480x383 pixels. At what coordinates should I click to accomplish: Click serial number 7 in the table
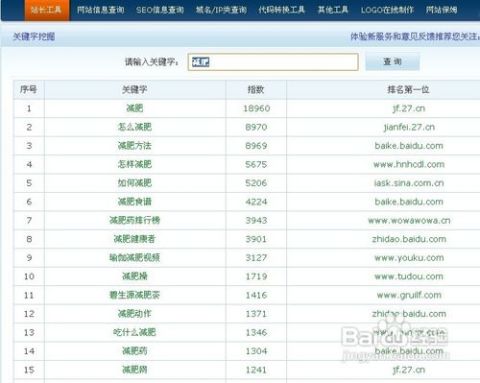tap(29, 220)
